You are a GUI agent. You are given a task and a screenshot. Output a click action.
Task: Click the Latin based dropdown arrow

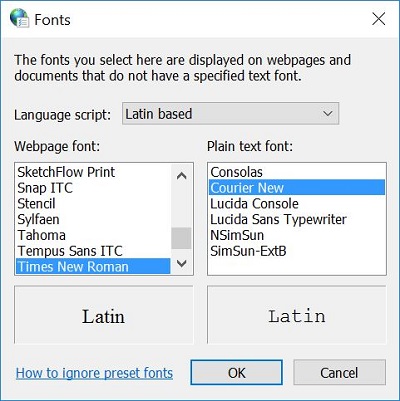[x=328, y=114]
